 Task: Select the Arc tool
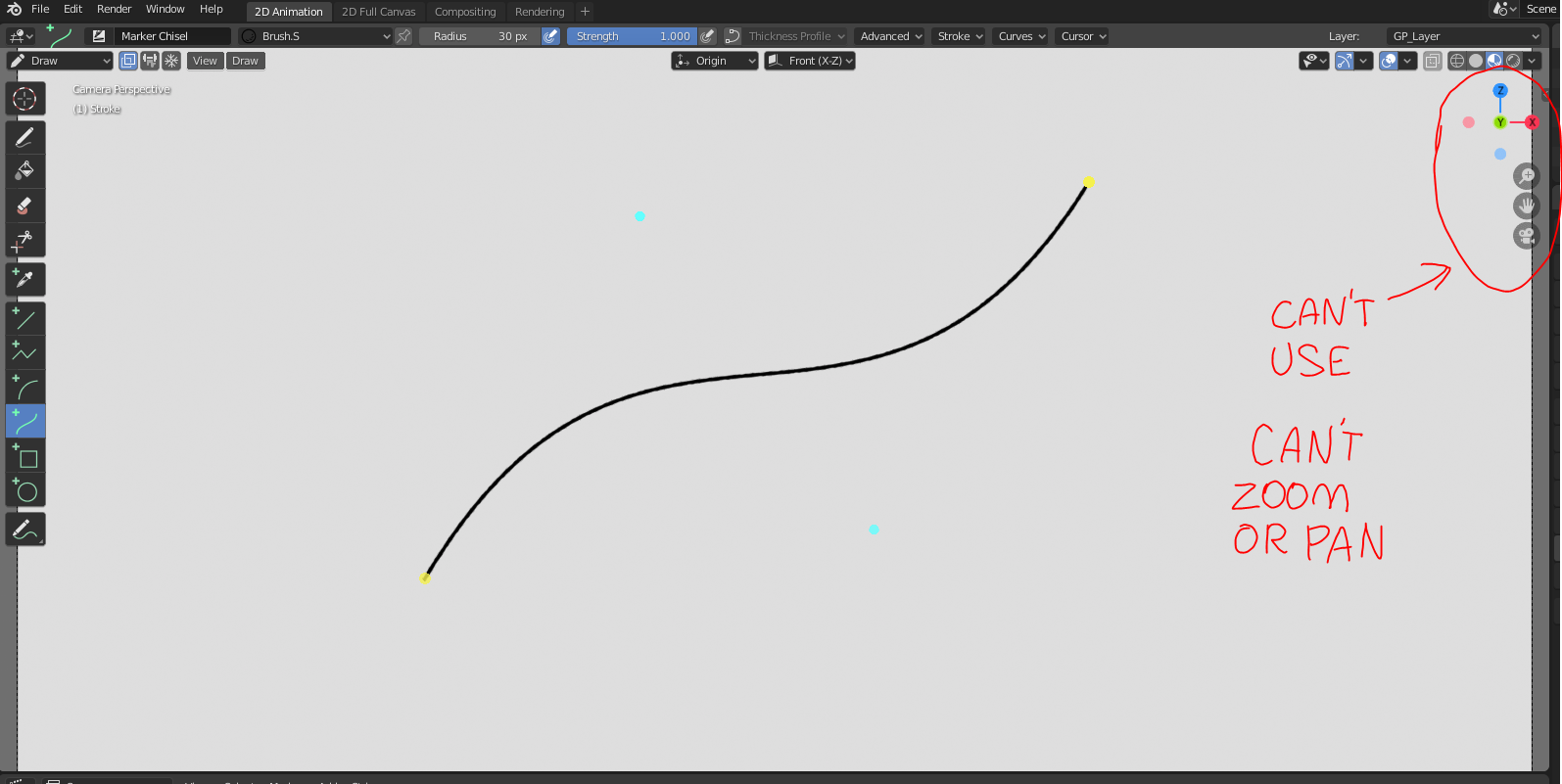pos(25,388)
